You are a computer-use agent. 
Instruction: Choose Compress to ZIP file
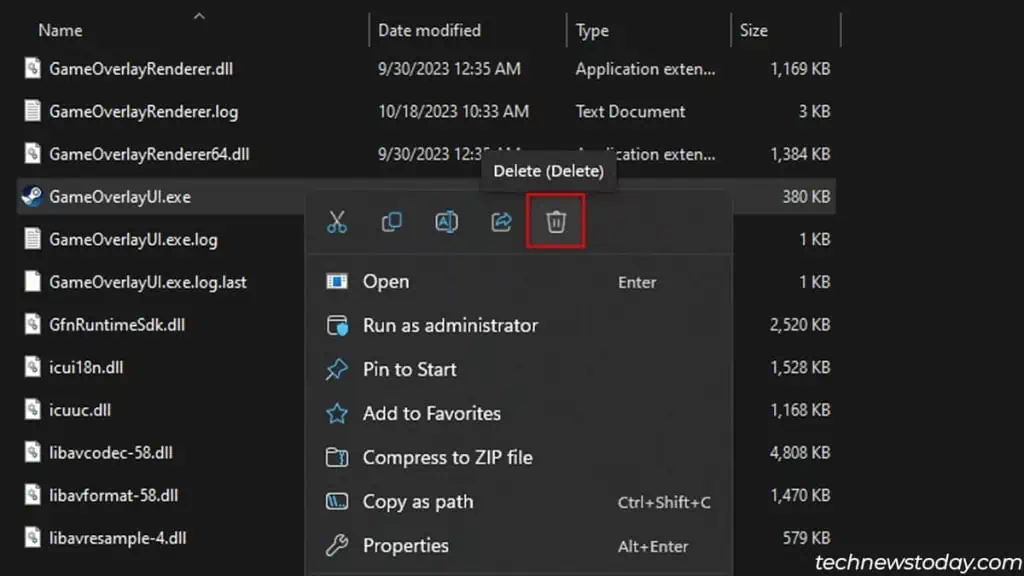448,457
